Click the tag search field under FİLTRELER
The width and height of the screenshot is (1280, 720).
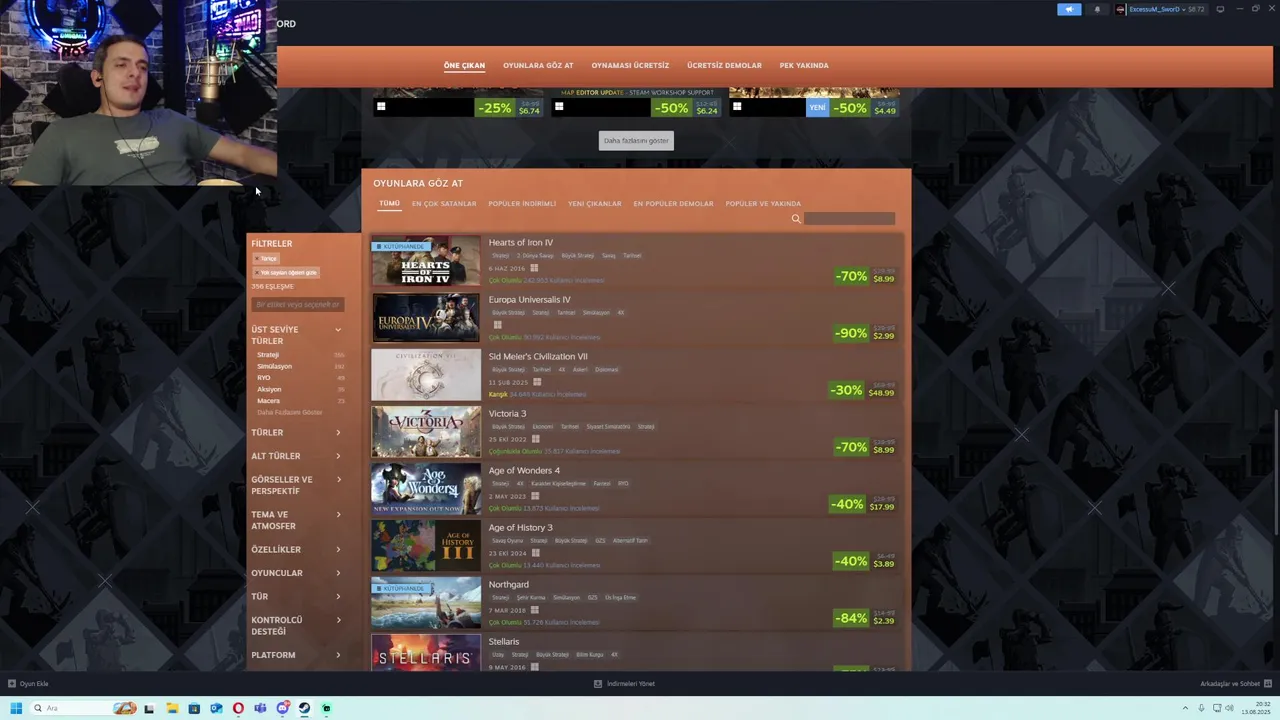click(298, 304)
